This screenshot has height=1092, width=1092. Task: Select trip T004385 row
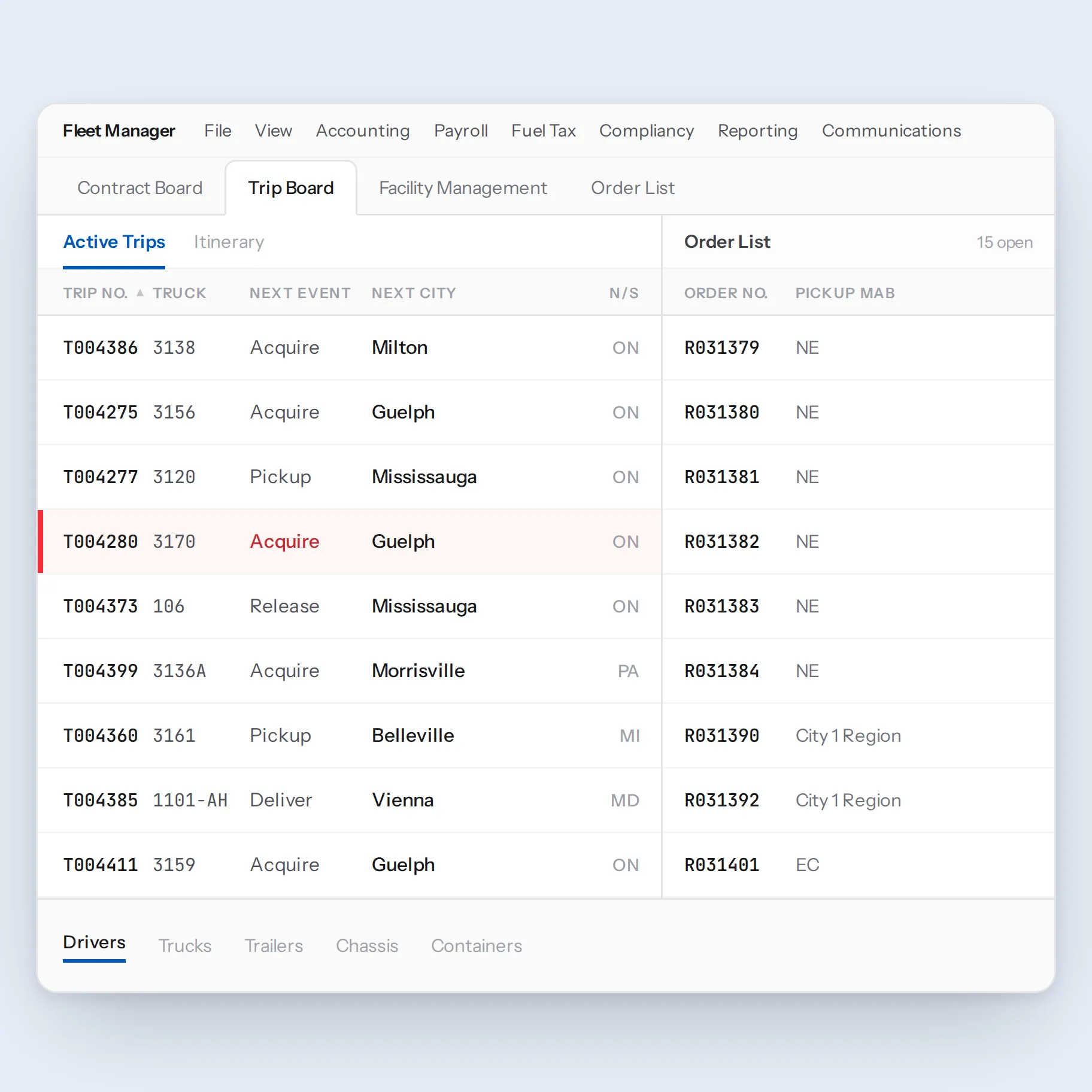coord(350,800)
